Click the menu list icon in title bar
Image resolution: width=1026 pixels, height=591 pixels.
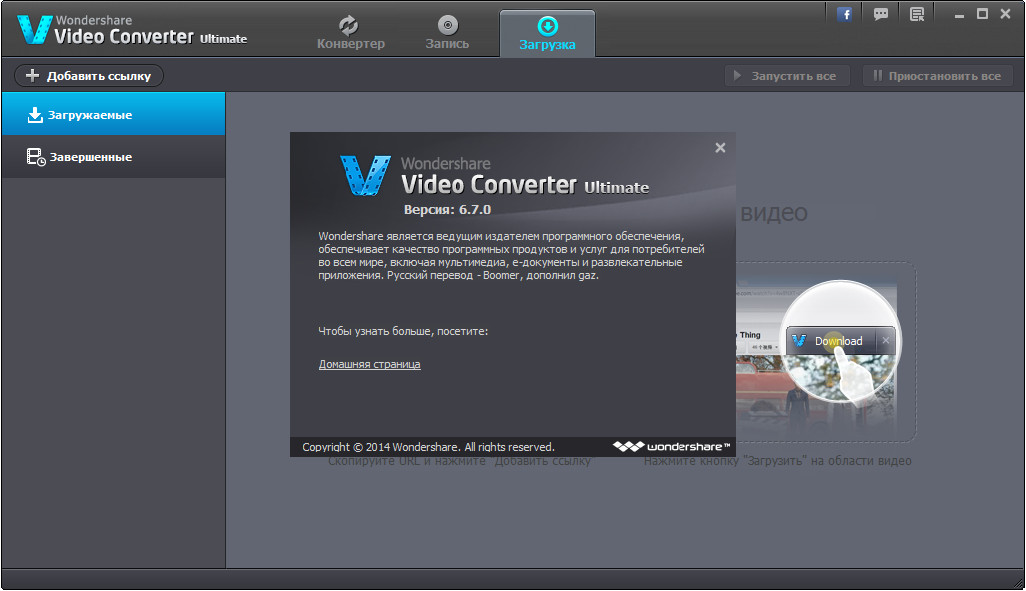point(916,14)
